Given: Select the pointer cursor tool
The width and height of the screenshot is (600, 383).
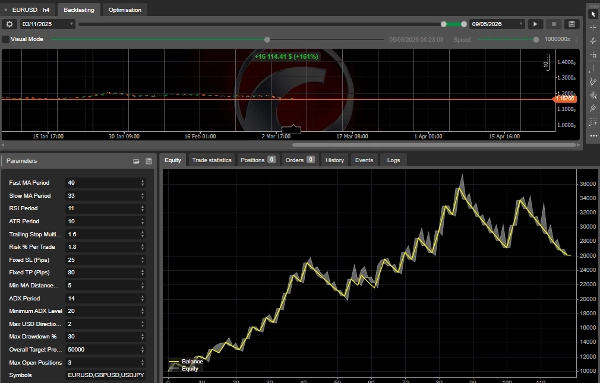Looking at the screenshot, I should [x=593, y=14].
